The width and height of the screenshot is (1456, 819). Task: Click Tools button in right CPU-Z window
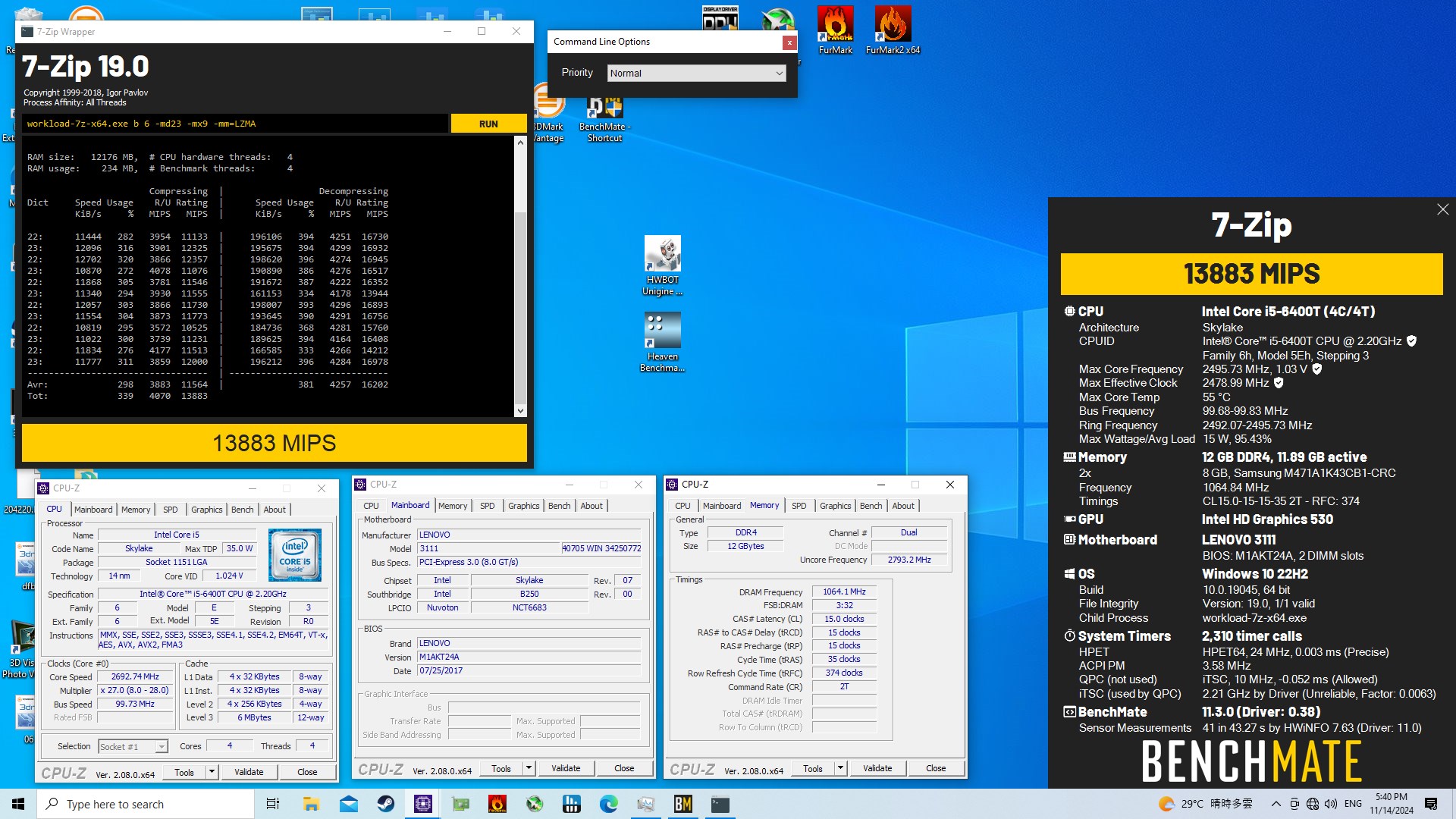coord(813,769)
